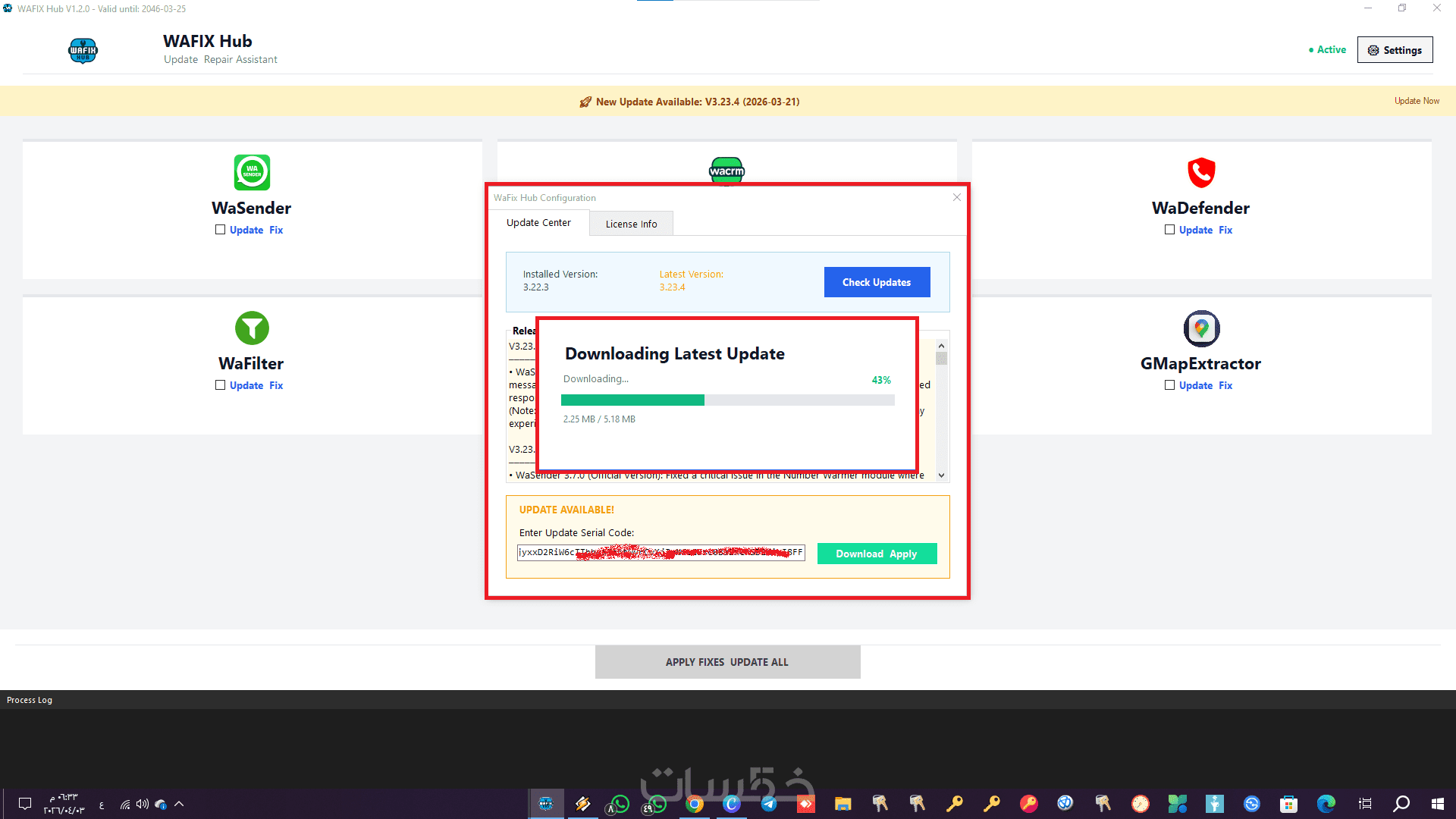Image resolution: width=1456 pixels, height=819 pixels.
Task: Click the GMapExtractor map pin icon
Action: 1201,328
